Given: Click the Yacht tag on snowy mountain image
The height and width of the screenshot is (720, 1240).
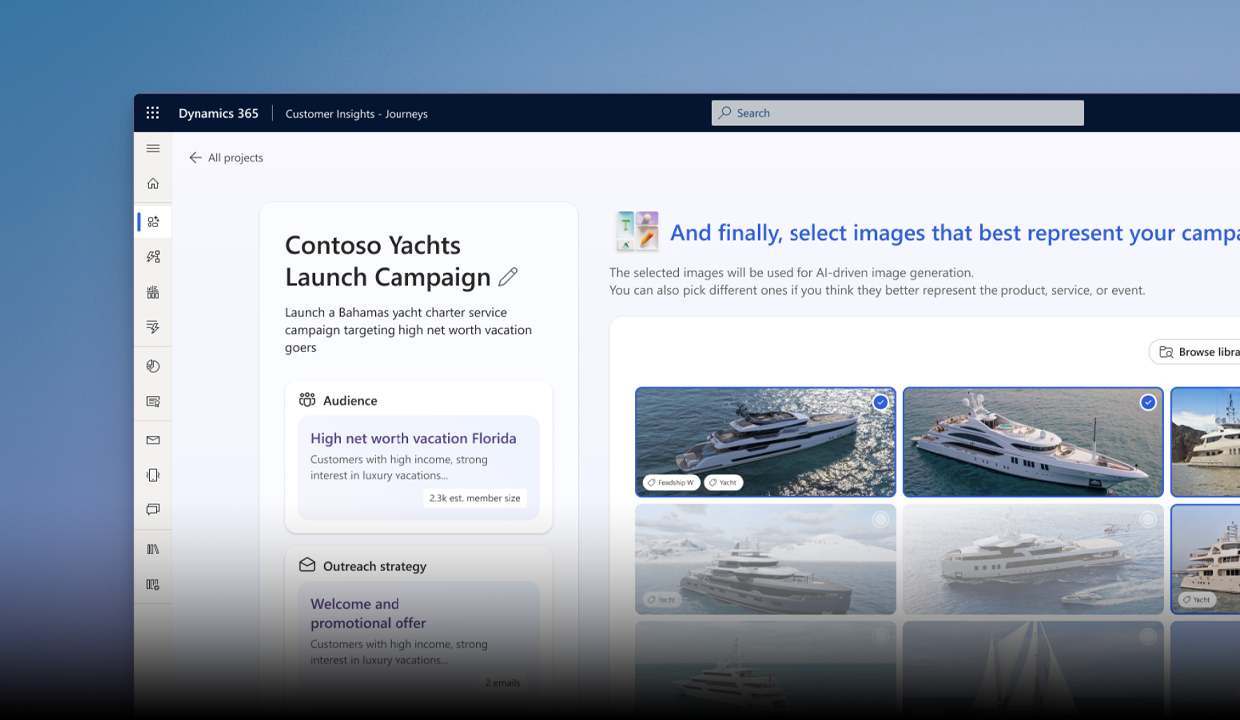Looking at the screenshot, I should tap(661, 600).
